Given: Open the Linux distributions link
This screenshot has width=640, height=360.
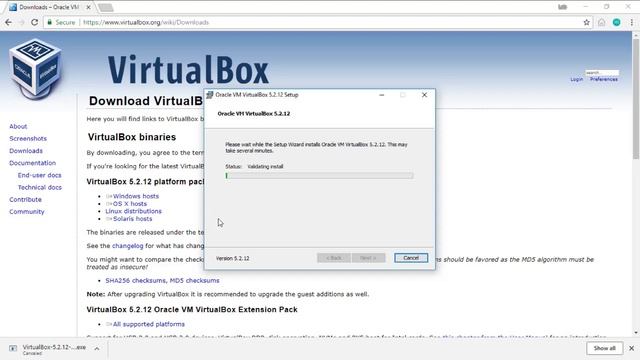Looking at the screenshot, I should click(133, 211).
